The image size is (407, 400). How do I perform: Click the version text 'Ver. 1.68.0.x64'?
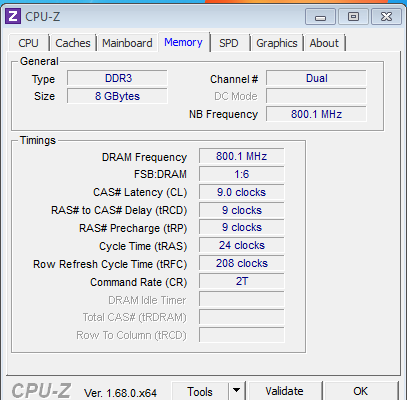pos(120,393)
